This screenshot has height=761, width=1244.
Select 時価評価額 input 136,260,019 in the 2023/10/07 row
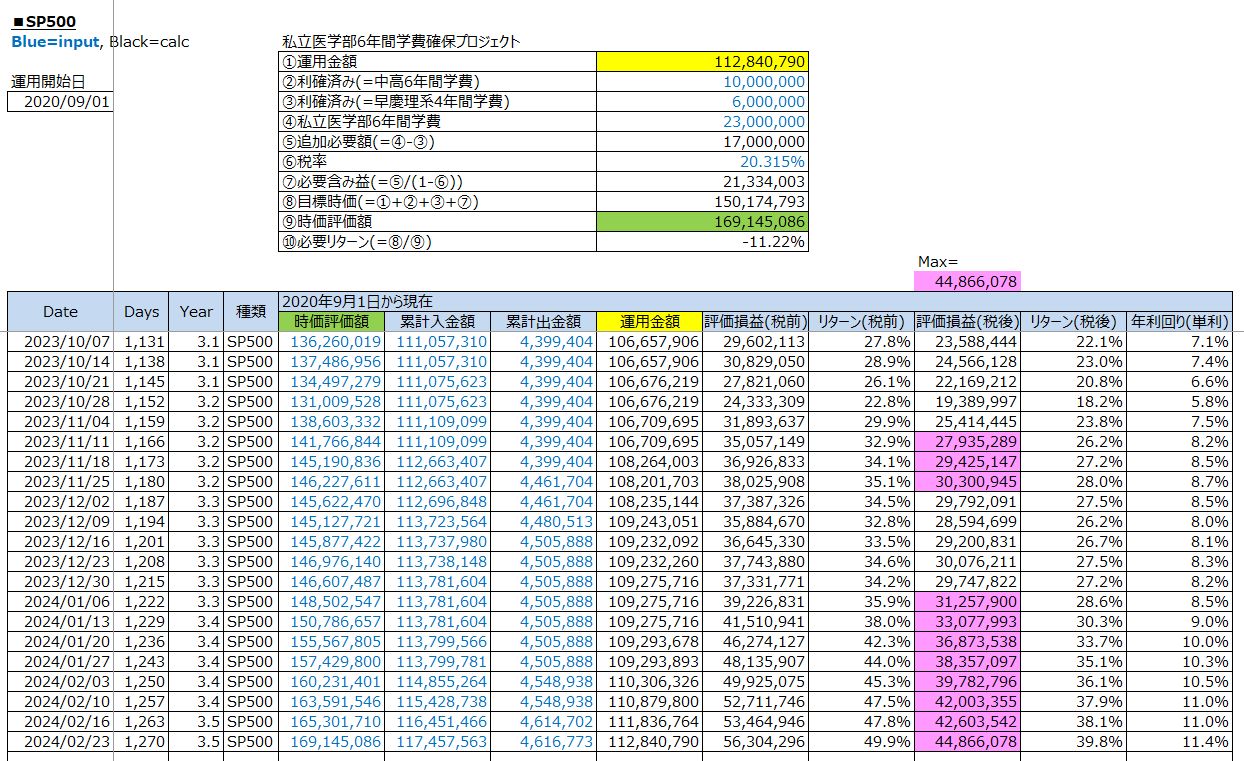(335, 342)
